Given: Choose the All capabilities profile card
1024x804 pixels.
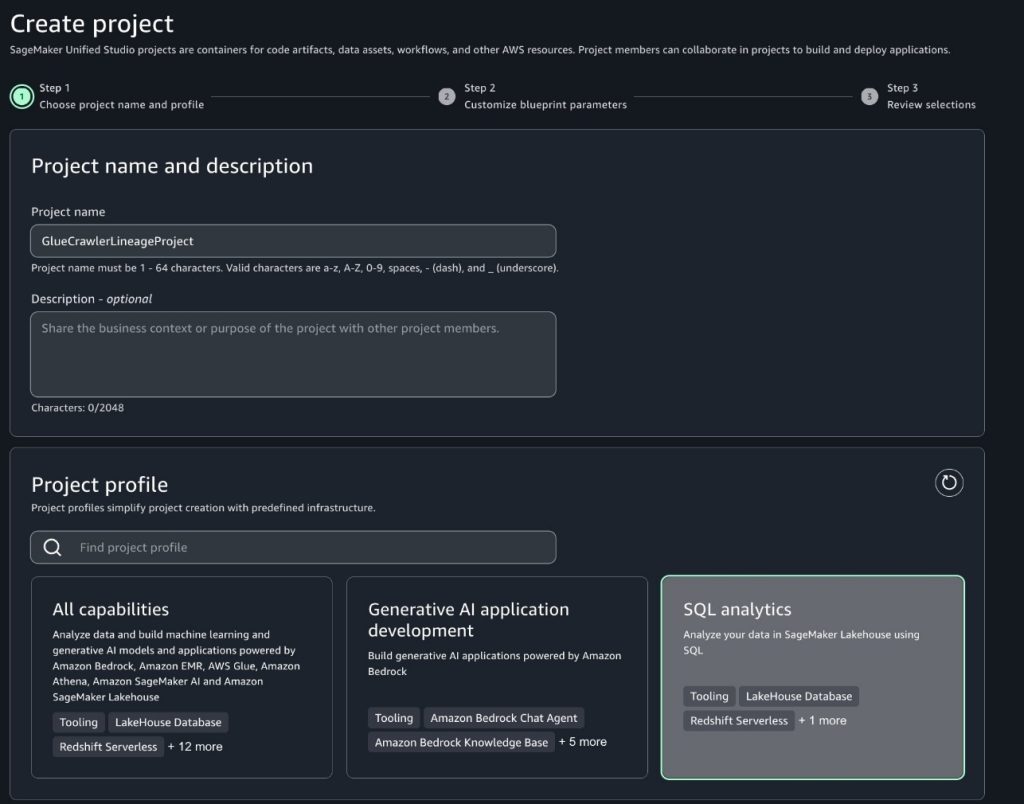Looking at the screenshot, I should [182, 677].
